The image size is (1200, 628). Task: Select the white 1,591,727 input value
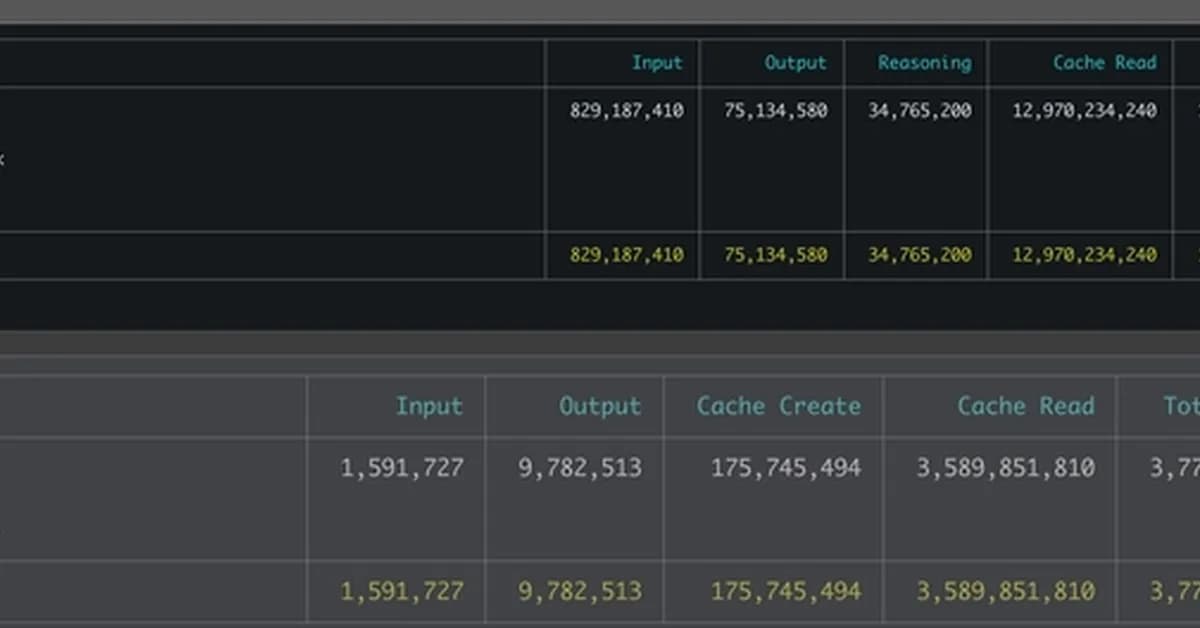[402, 468]
